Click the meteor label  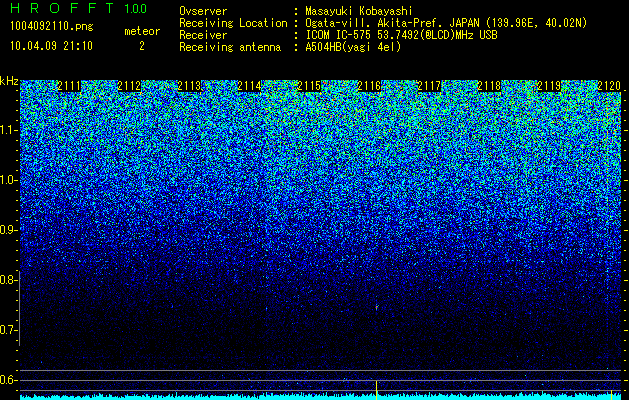tap(142, 31)
